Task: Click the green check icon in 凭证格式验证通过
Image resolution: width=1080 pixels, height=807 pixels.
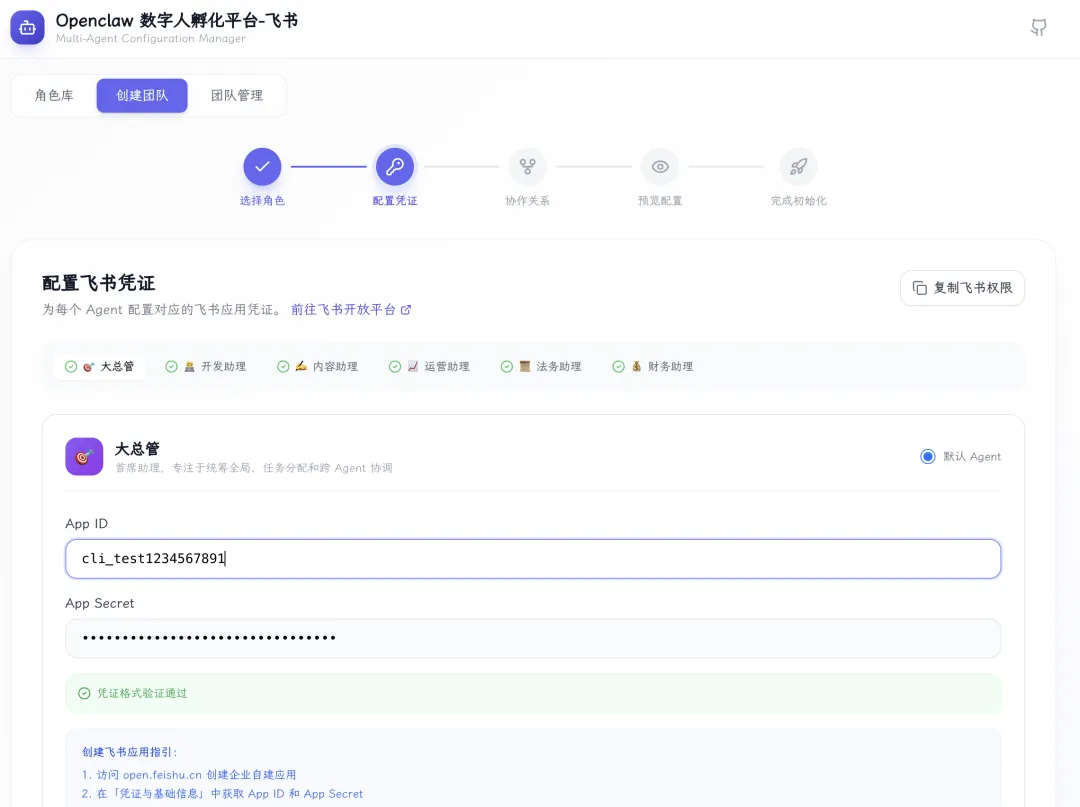Action: pyautogui.click(x=84, y=693)
